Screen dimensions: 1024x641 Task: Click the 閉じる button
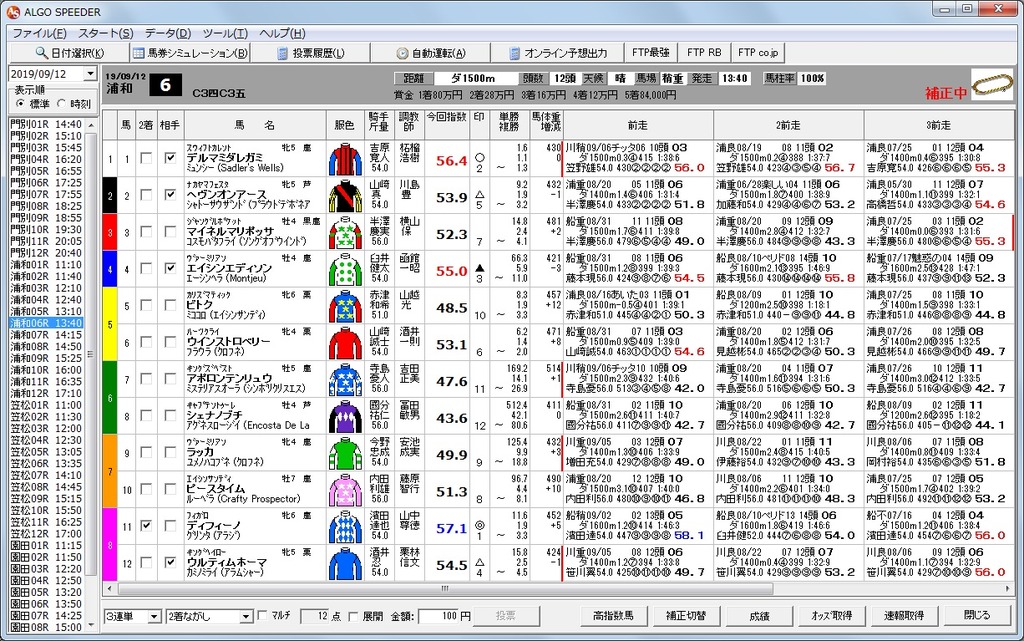coord(977,616)
